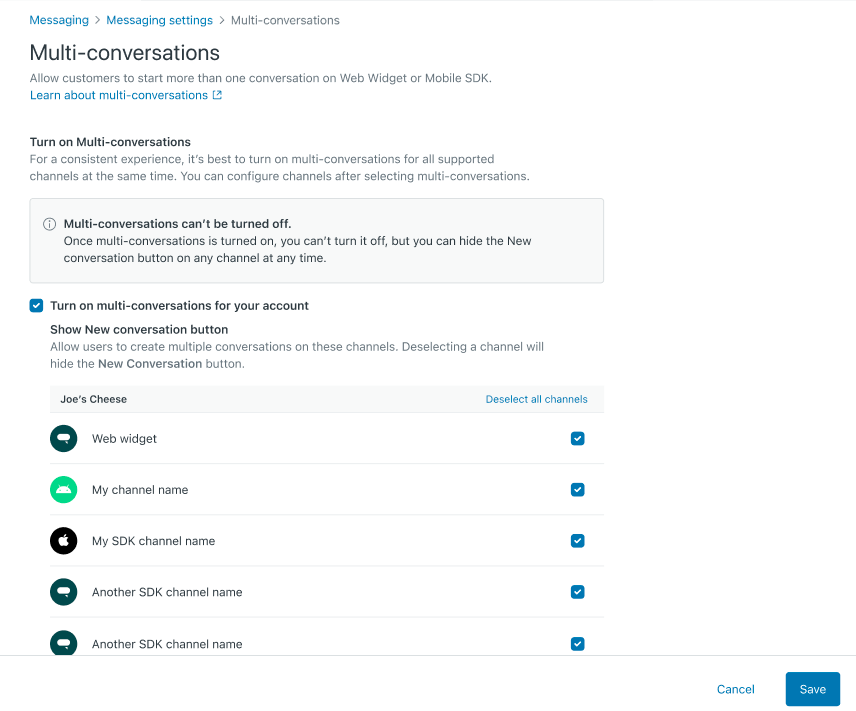Save the multi-conversations settings
This screenshot has width=856, height=711.
pos(812,689)
